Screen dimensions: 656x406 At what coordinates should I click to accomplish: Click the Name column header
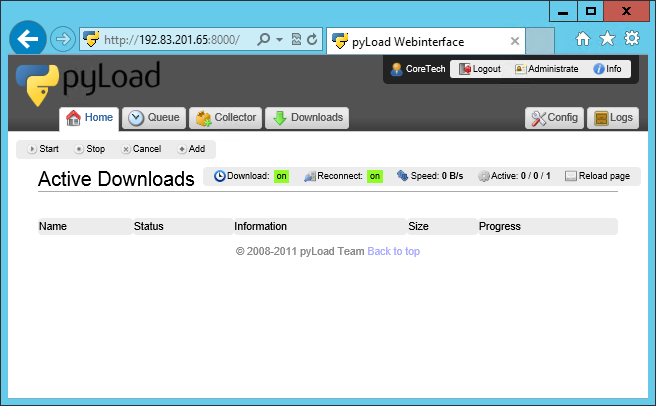tap(85, 226)
